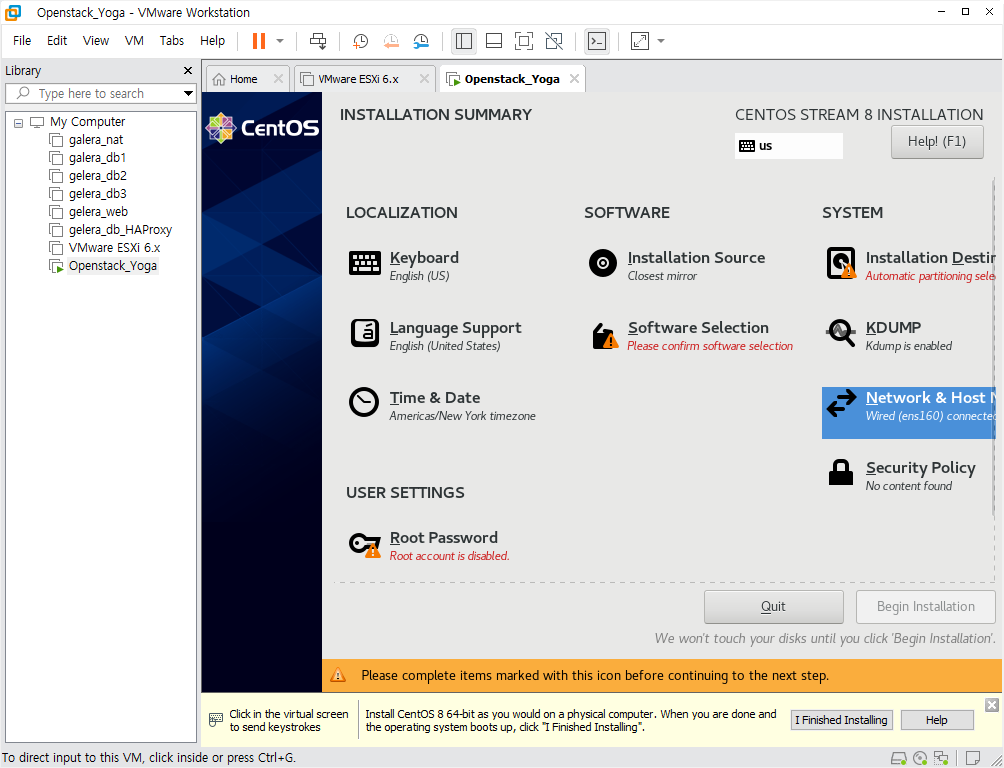The width and height of the screenshot is (1004, 768).
Task: Select galera_db1 in the library
Action: click(x=97, y=158)
